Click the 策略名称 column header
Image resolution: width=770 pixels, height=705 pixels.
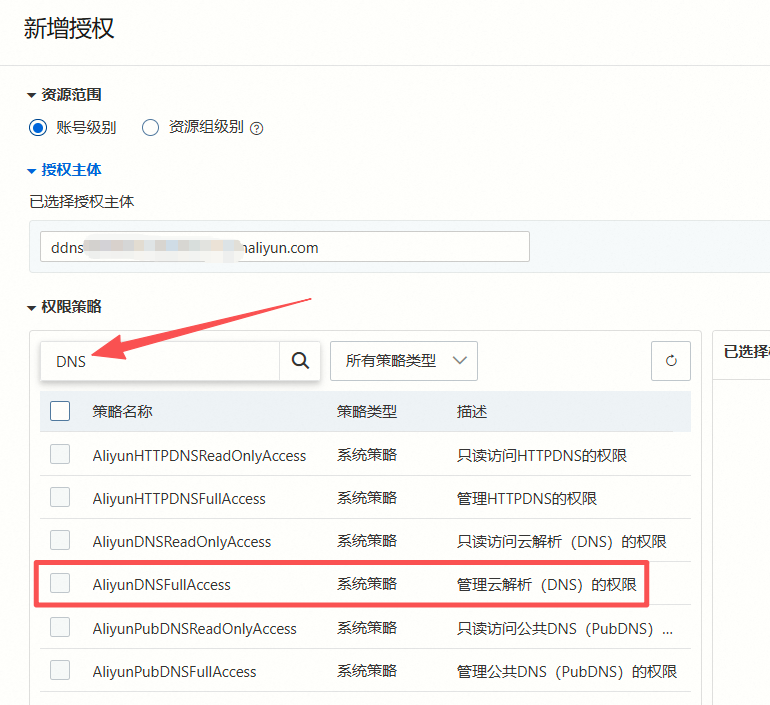coord(122,411)
